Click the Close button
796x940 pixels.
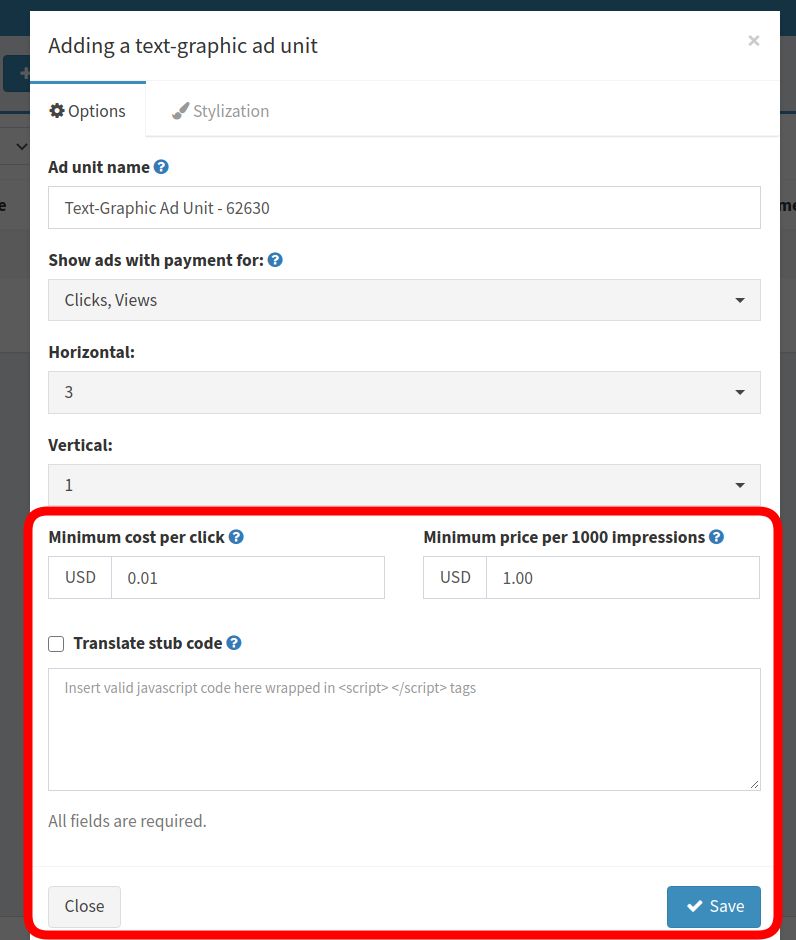(x=85, y=906)
